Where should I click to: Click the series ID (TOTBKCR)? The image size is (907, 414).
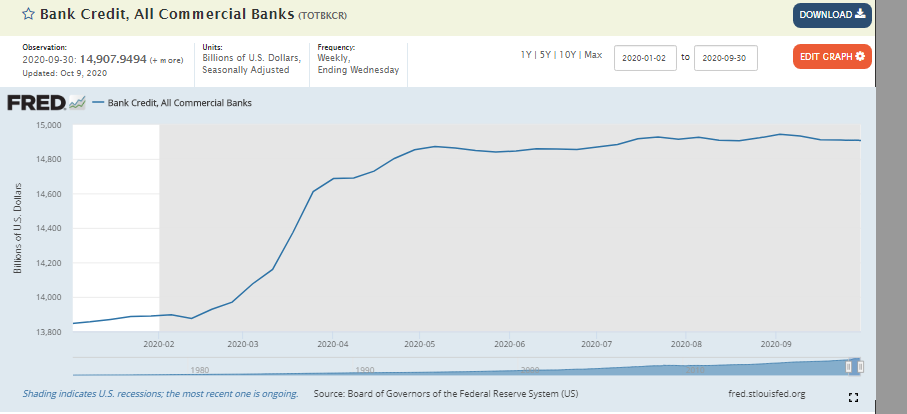pyautogui.click(x=322, y=16)
